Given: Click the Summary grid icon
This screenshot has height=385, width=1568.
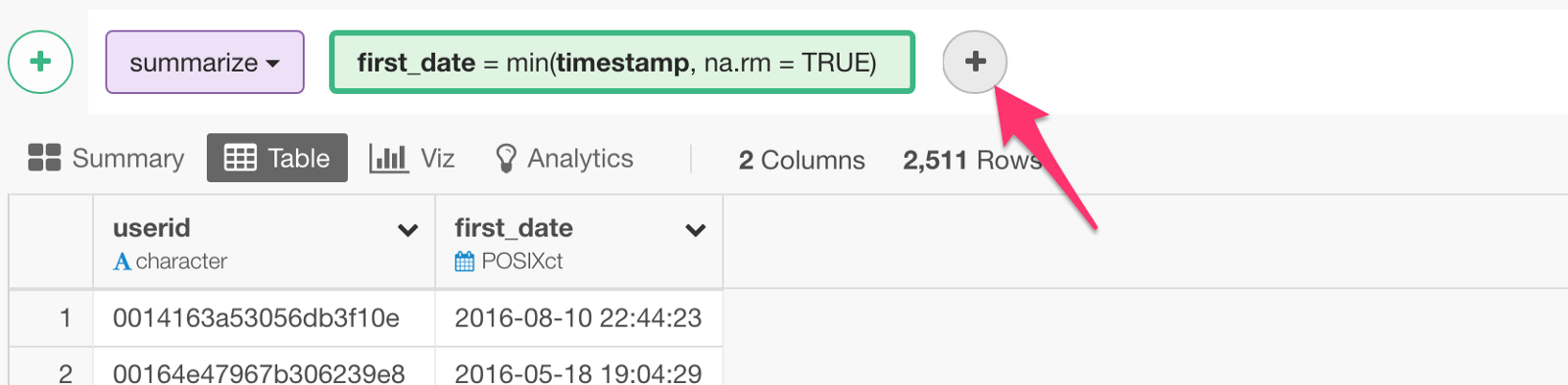Looking at the screenshot, I should point(44,158).
